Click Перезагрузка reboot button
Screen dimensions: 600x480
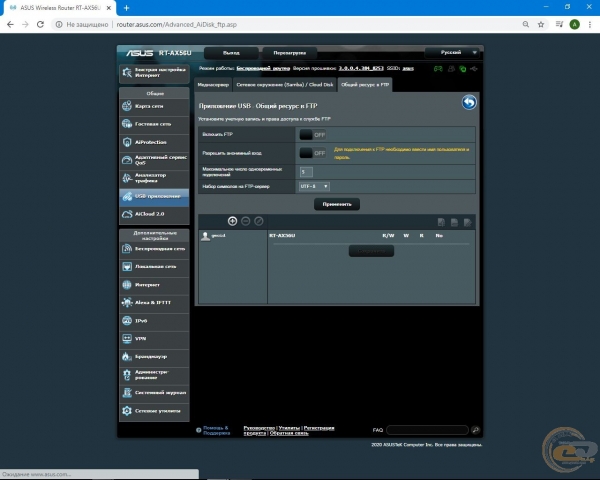click(290, 53)
